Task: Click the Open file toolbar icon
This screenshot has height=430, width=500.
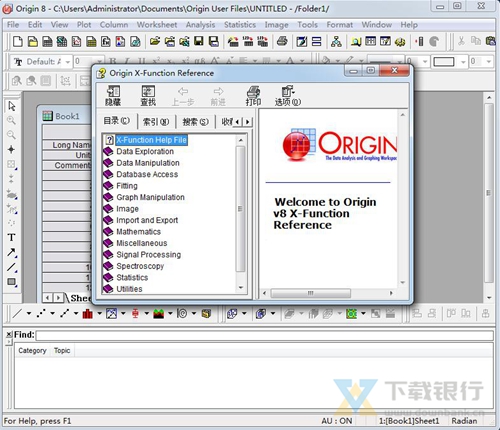Action: 155,42
